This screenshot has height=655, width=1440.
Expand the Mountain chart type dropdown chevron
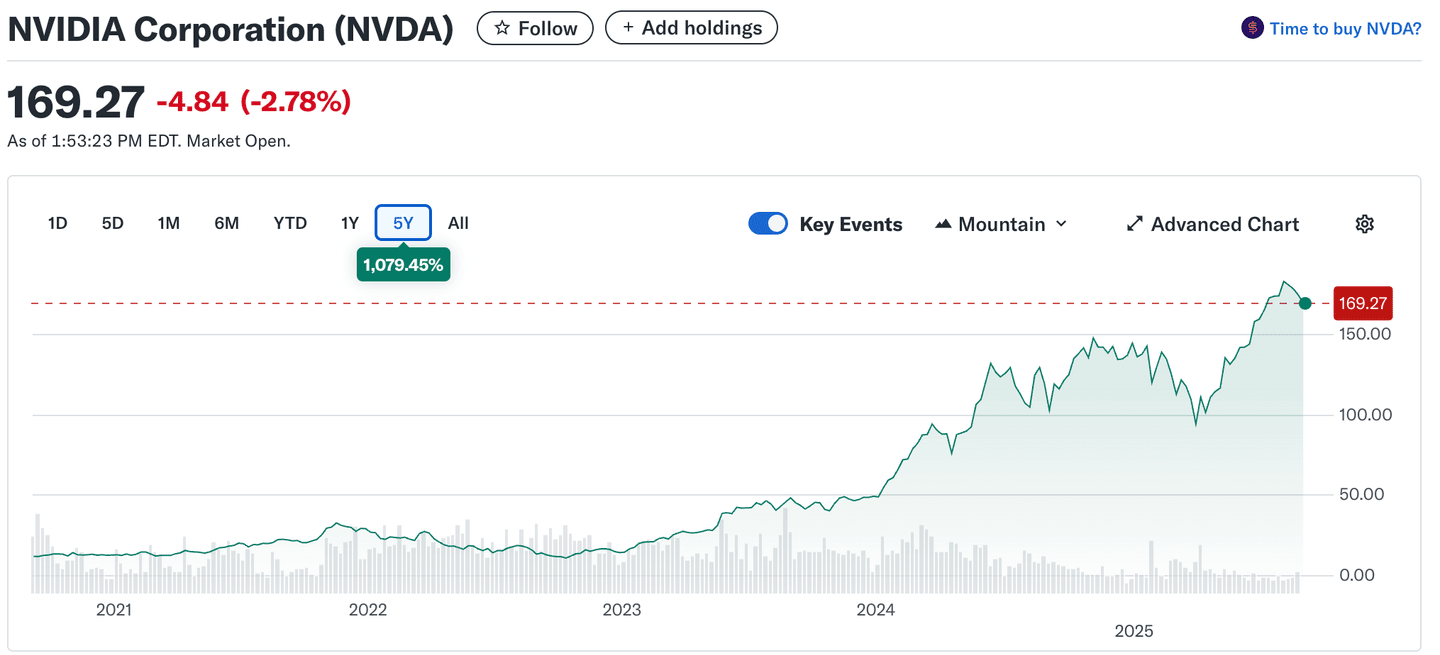click(x=1061, y=224)
